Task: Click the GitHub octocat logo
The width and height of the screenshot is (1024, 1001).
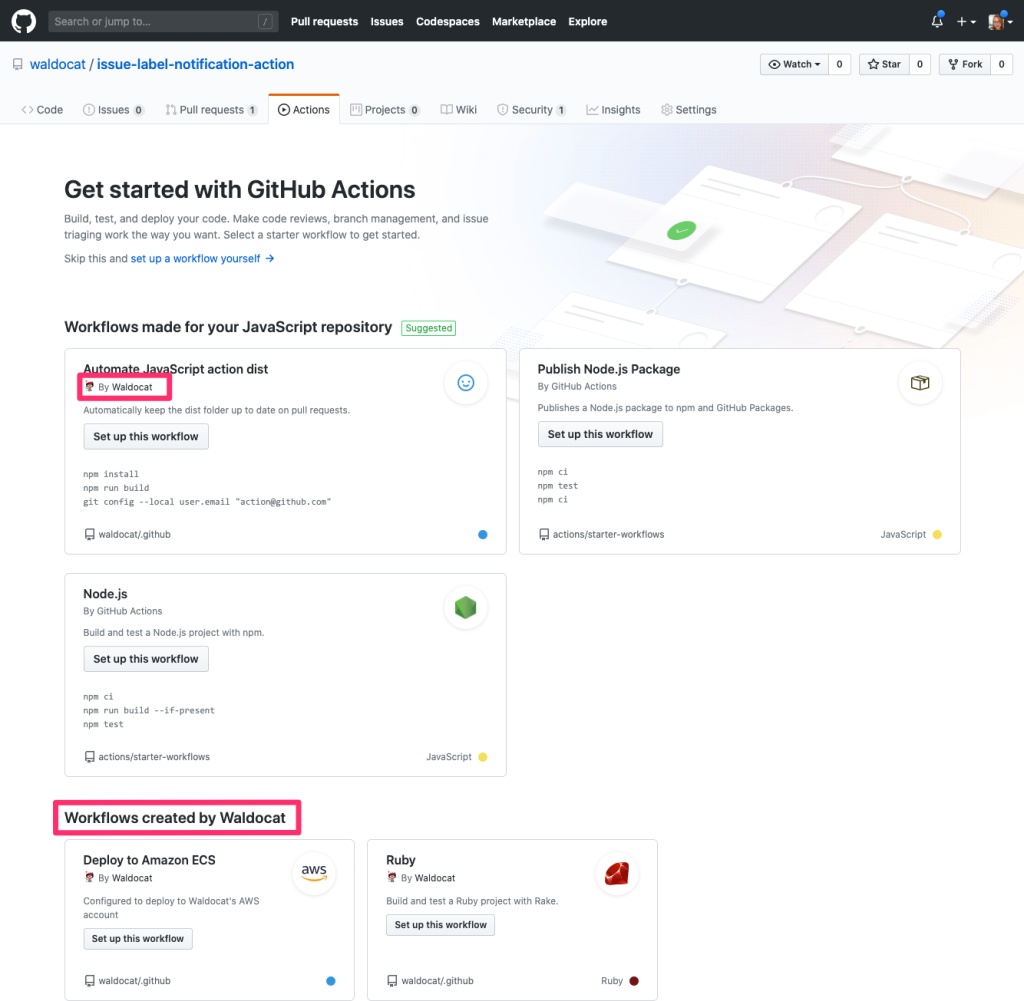Action: (23, 21)
